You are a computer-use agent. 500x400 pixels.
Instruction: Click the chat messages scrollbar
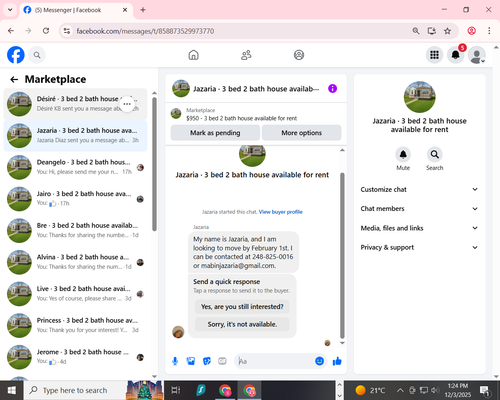click(342, 255)
